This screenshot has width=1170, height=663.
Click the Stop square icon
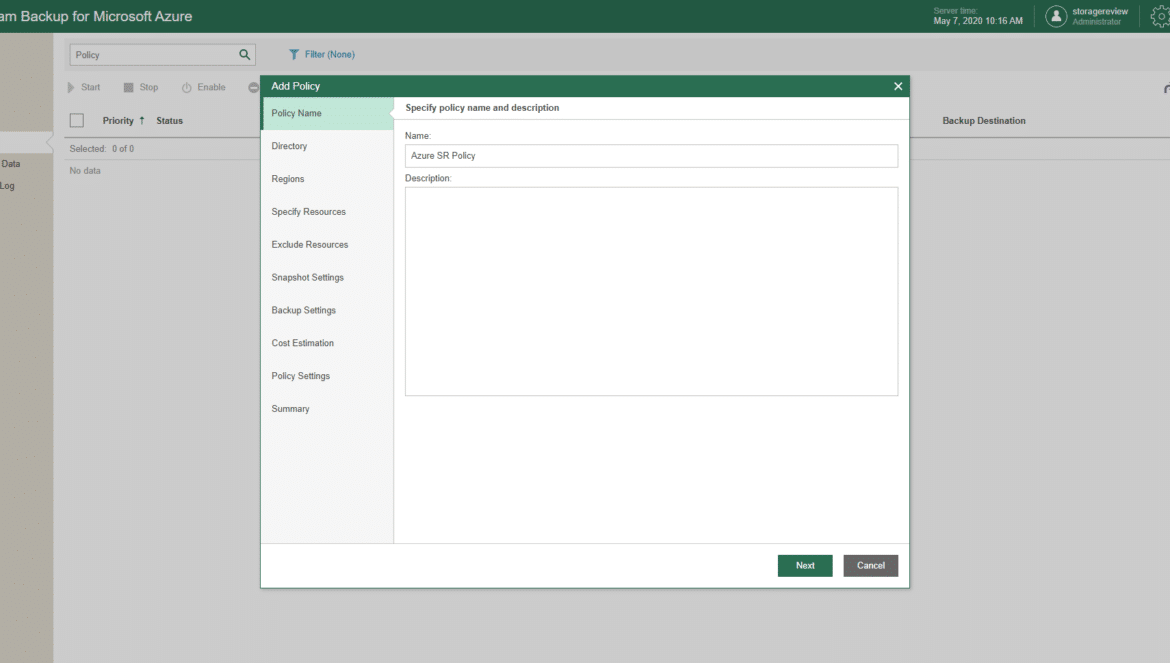(x=128, y=87)
